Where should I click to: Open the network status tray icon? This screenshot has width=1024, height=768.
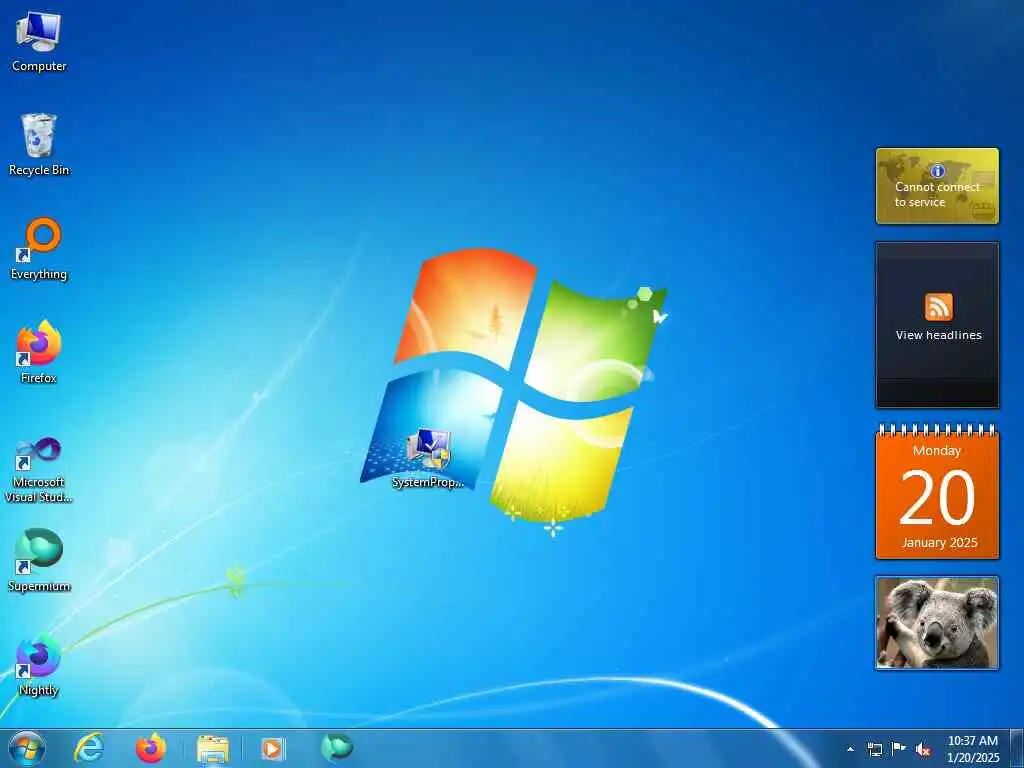pyautogui.click(x=874, y=749)
